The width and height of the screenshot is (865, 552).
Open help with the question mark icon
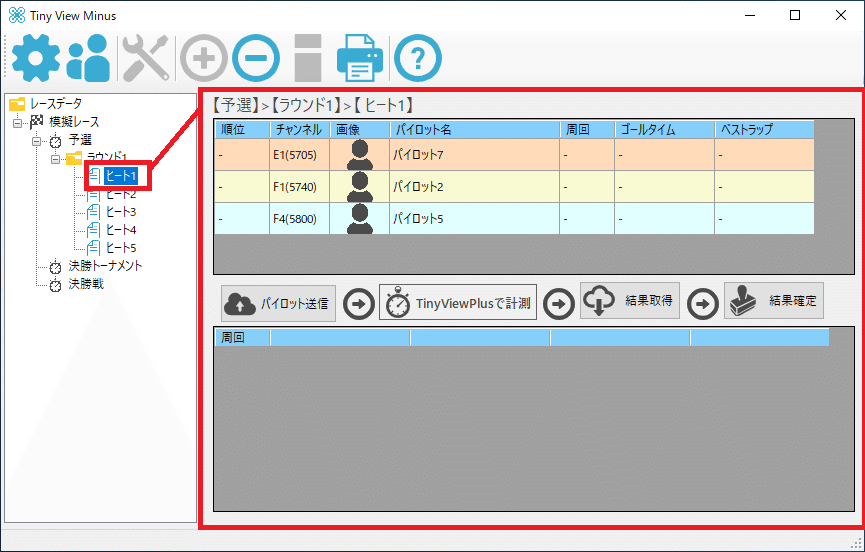click(418, 58)
